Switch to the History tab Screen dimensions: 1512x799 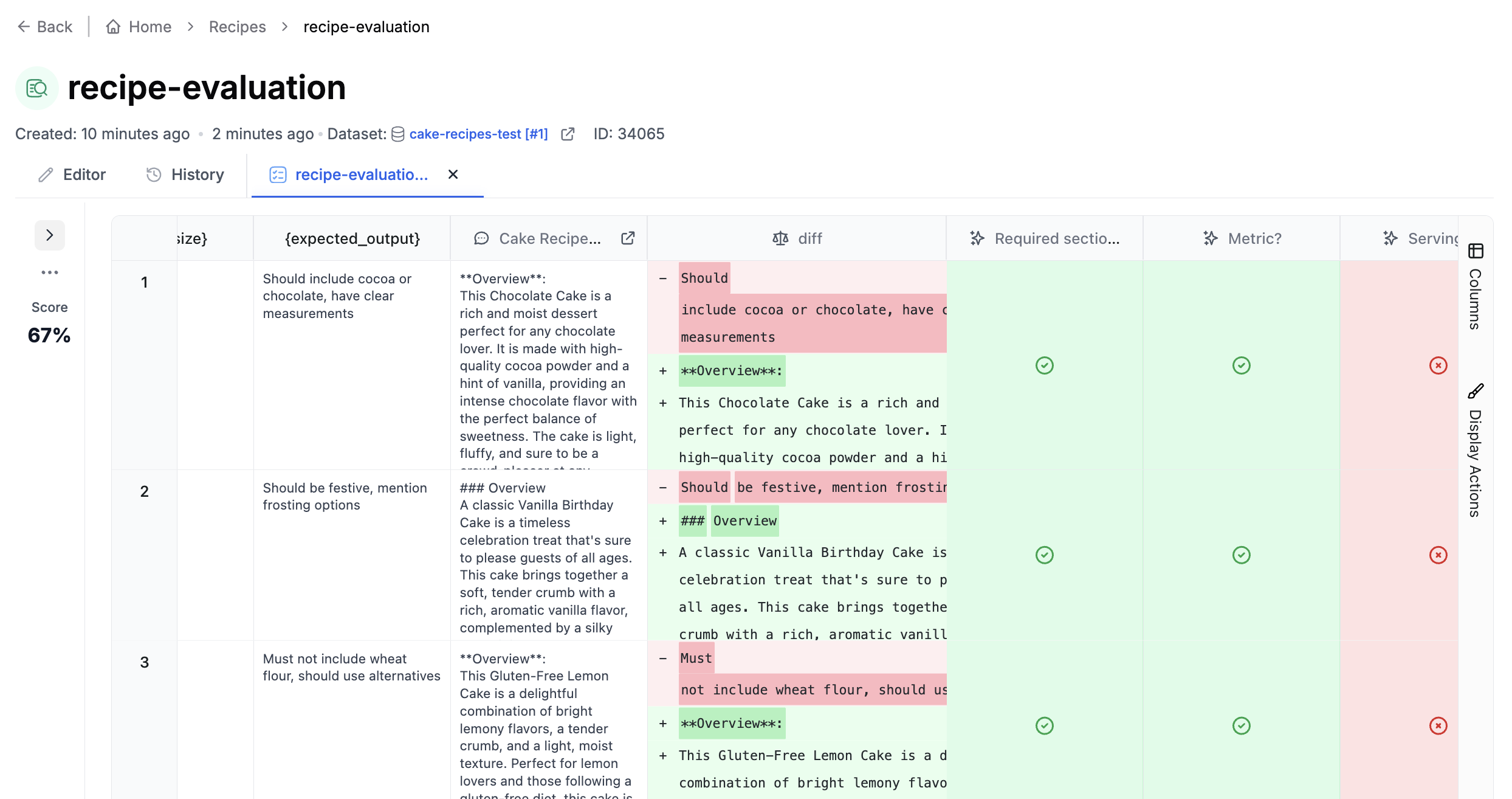pyautogui.click(x=196, y=175)
